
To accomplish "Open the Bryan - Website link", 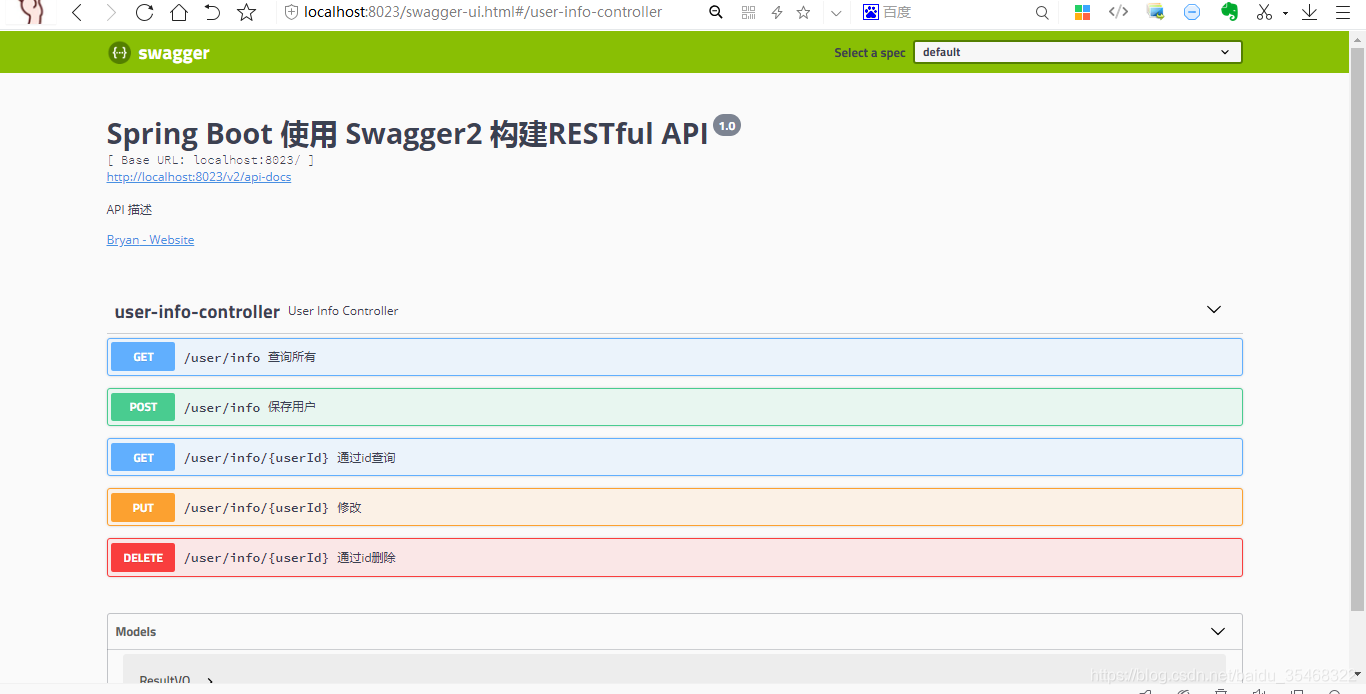I will 150,239.
